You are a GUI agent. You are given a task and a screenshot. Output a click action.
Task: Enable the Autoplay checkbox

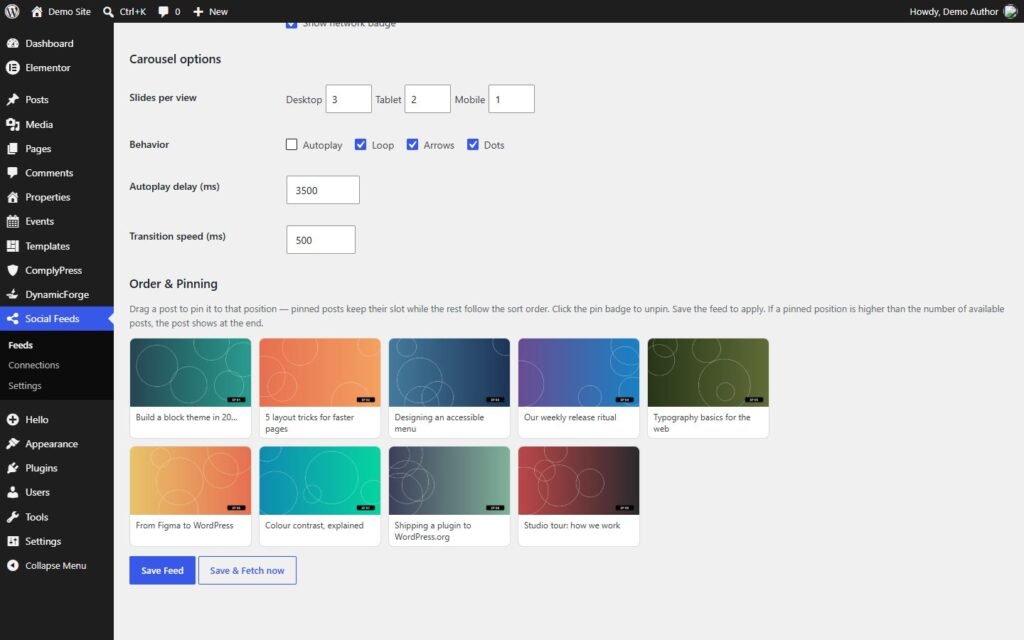pos(291,144)
